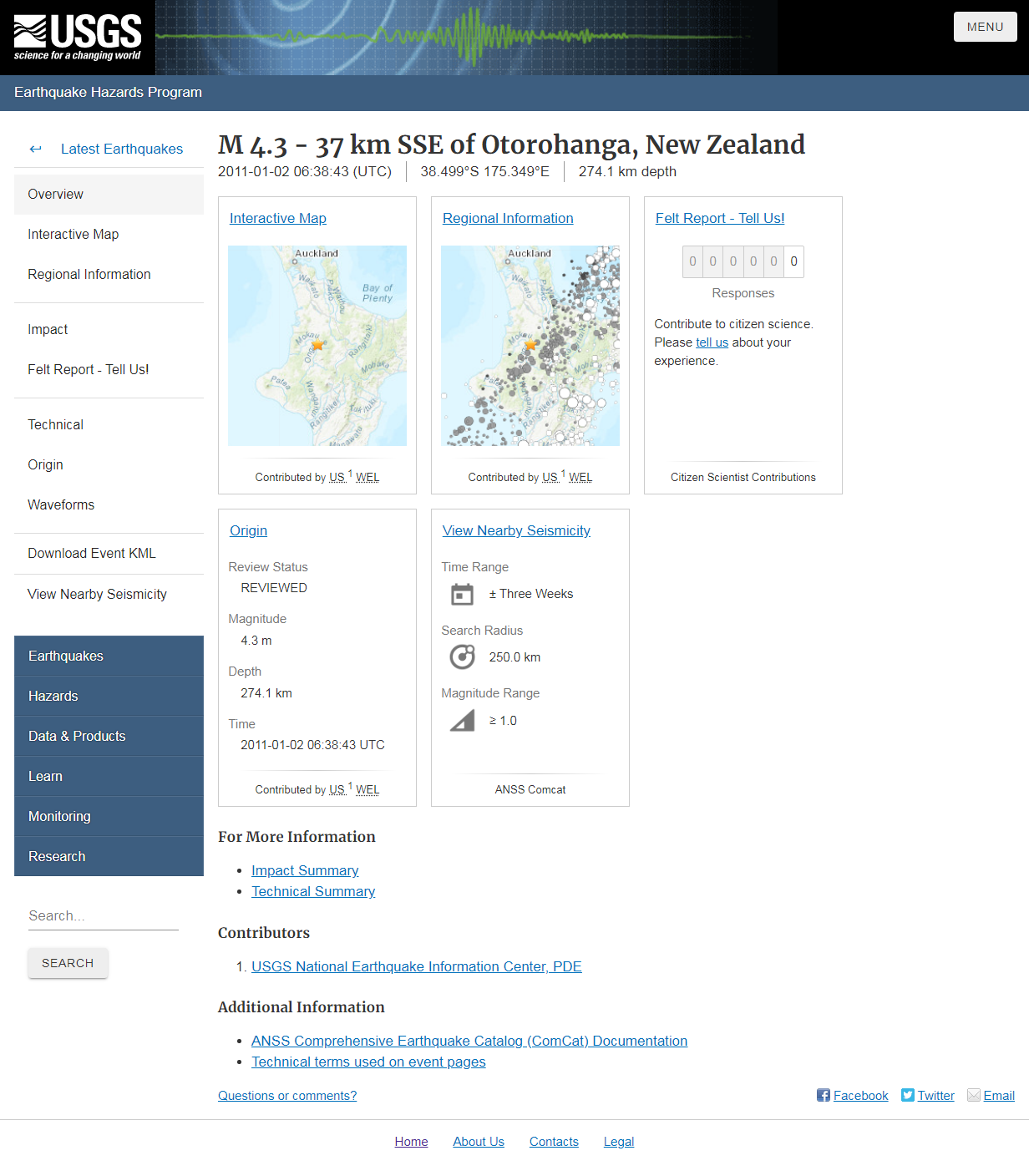The height and width of the screenshot is (1176, 1029).
Task: Click the Earthquake Hazards Program header link
Action: click(108, 92)
